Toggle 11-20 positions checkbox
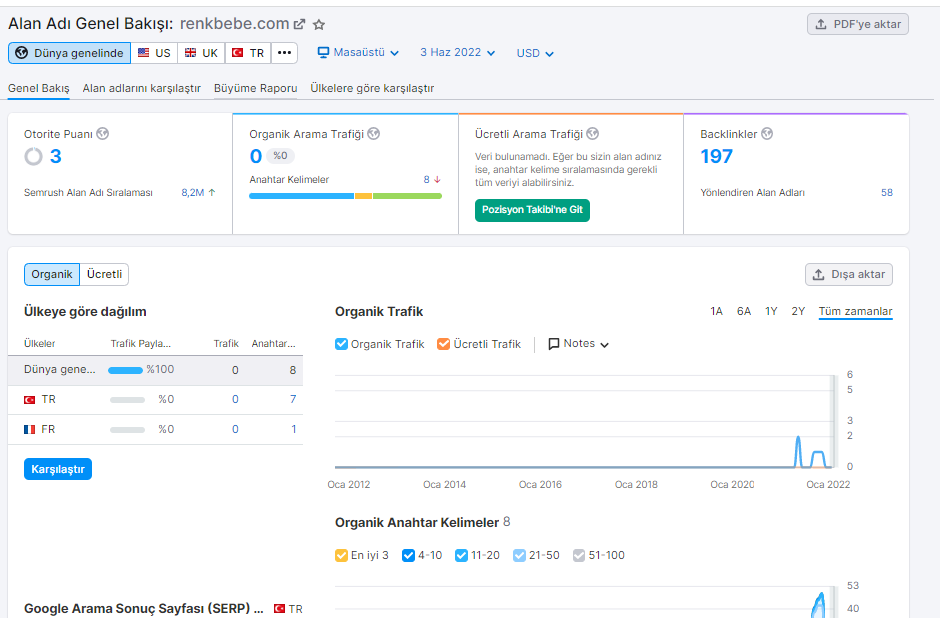Image resolution: width=940 pixels, height=618 pixels. pyautogui.click(x=461, y=556)
